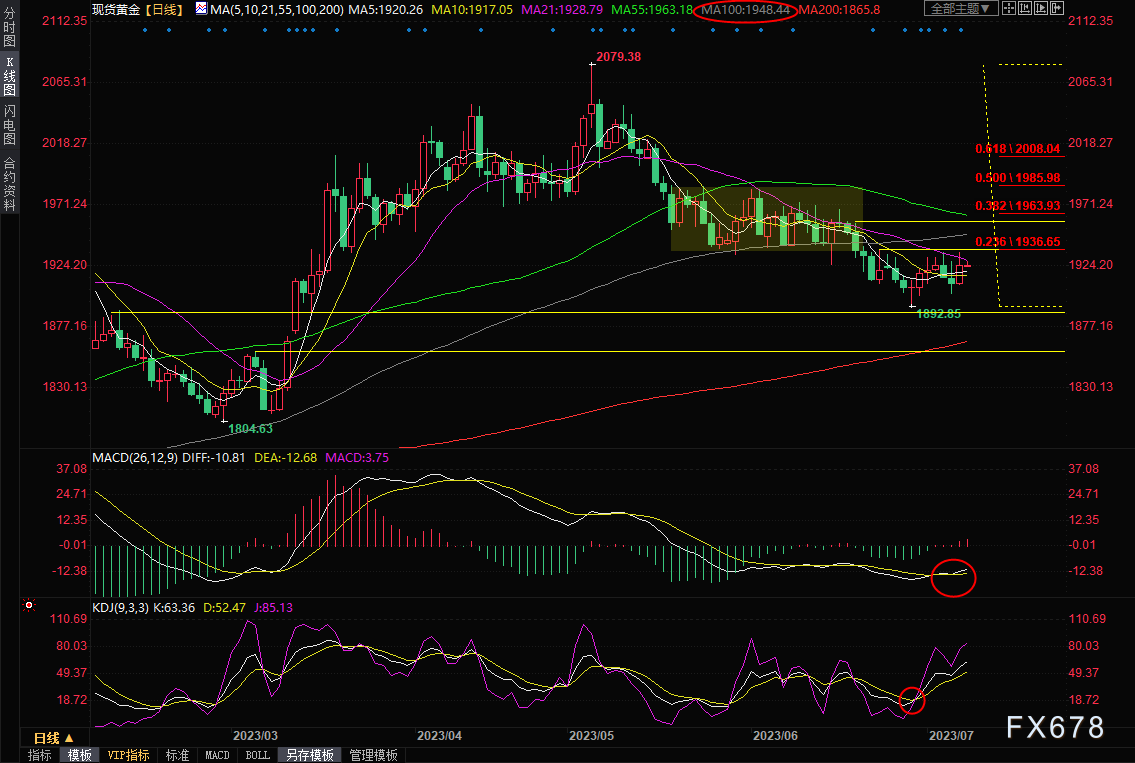The width and height of the screenshot is (1135, 763).
Task: Click the 0.236 \ 1936.65 Fibonacci level
Action: coord(1018,242)
